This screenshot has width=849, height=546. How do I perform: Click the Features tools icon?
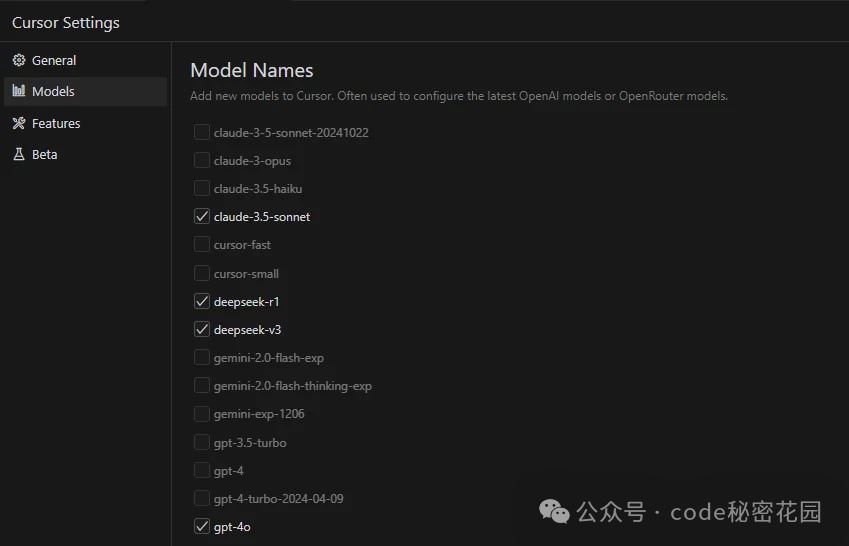[19, 123]
